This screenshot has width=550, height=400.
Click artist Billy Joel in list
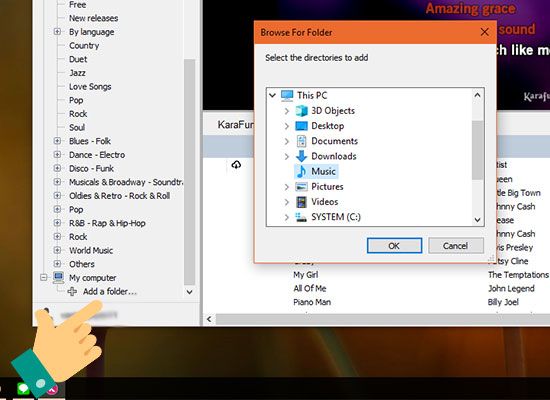(503, 302)
